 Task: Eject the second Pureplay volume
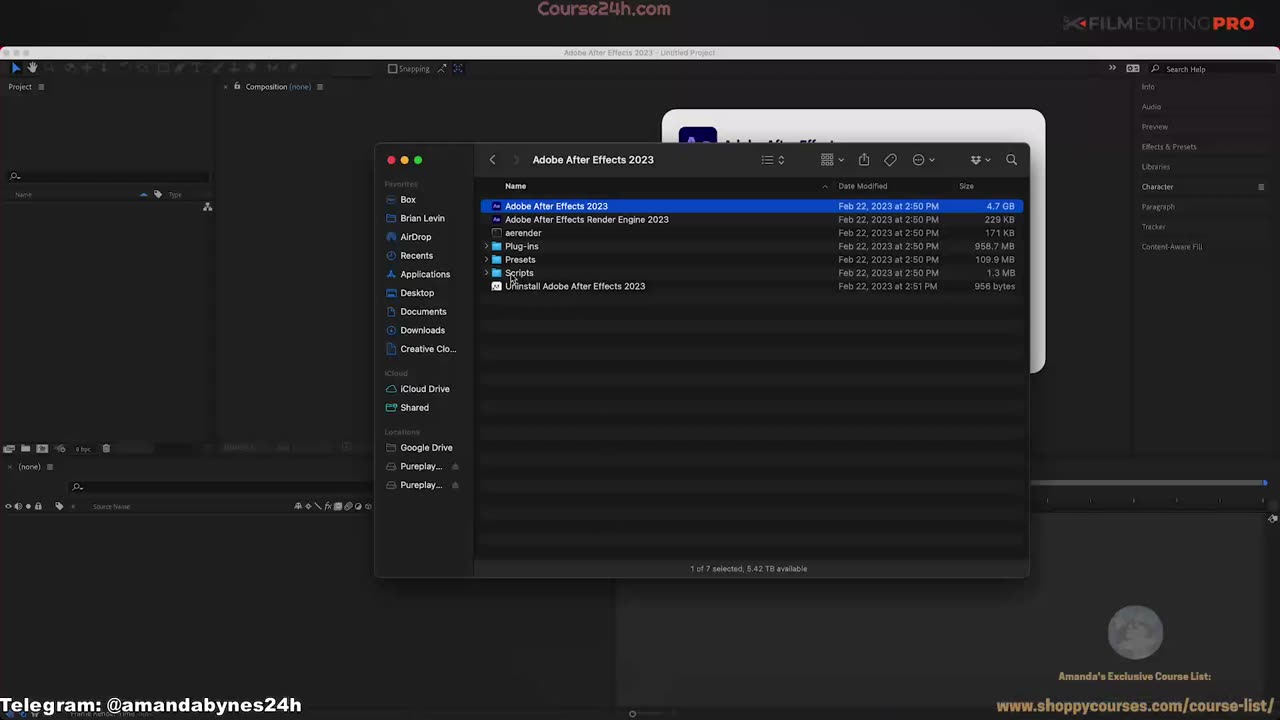[456, 485]
